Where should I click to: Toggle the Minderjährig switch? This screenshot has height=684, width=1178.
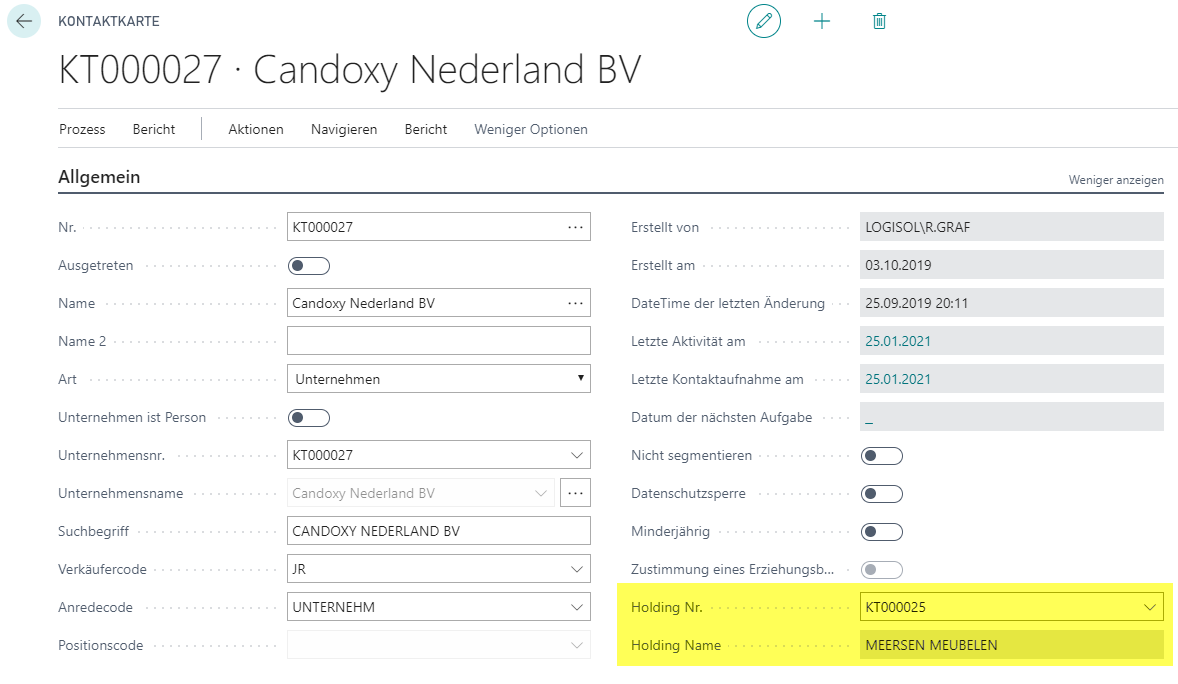coord(881,532)
